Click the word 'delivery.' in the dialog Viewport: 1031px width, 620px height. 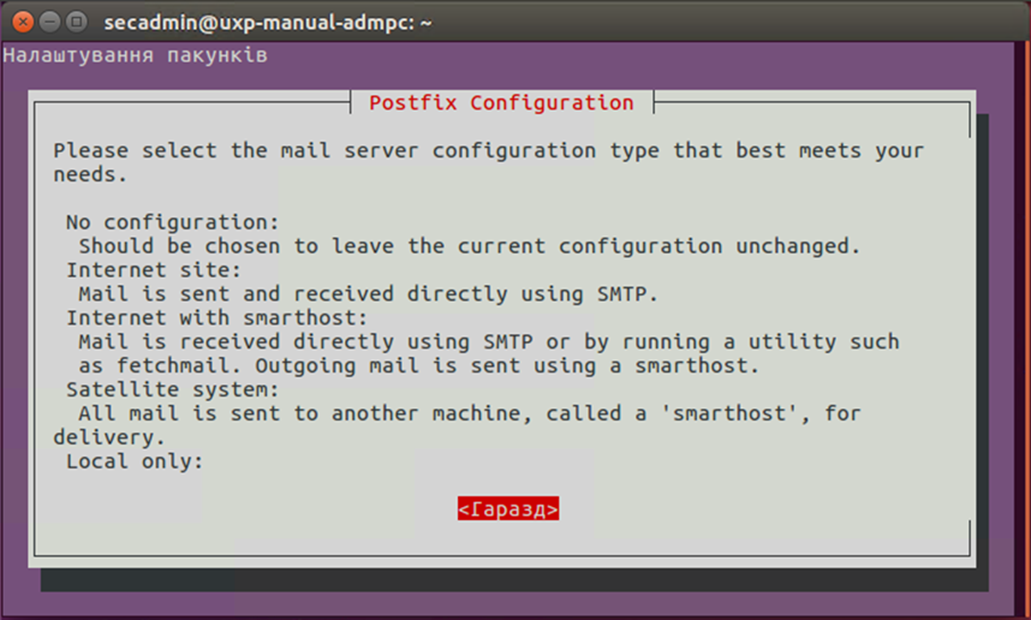pyautogui.click(x=109, y=438)
